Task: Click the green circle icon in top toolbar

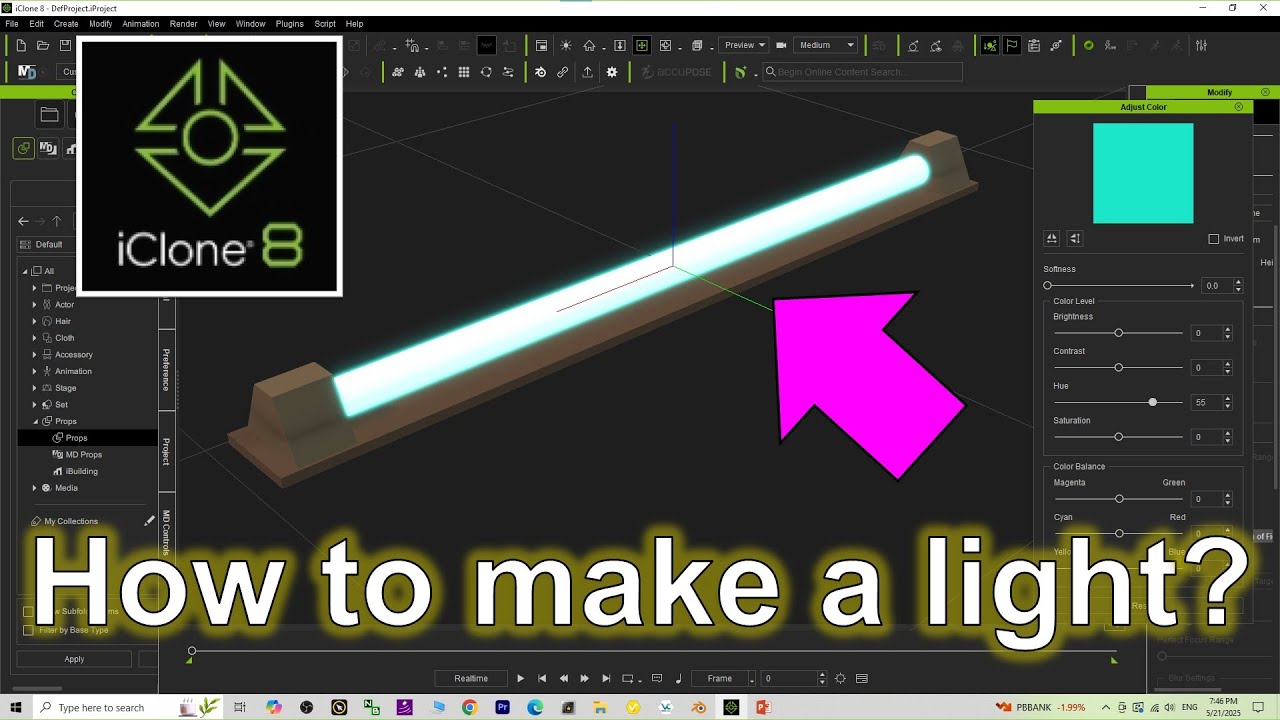Action: coord(1089,45)
